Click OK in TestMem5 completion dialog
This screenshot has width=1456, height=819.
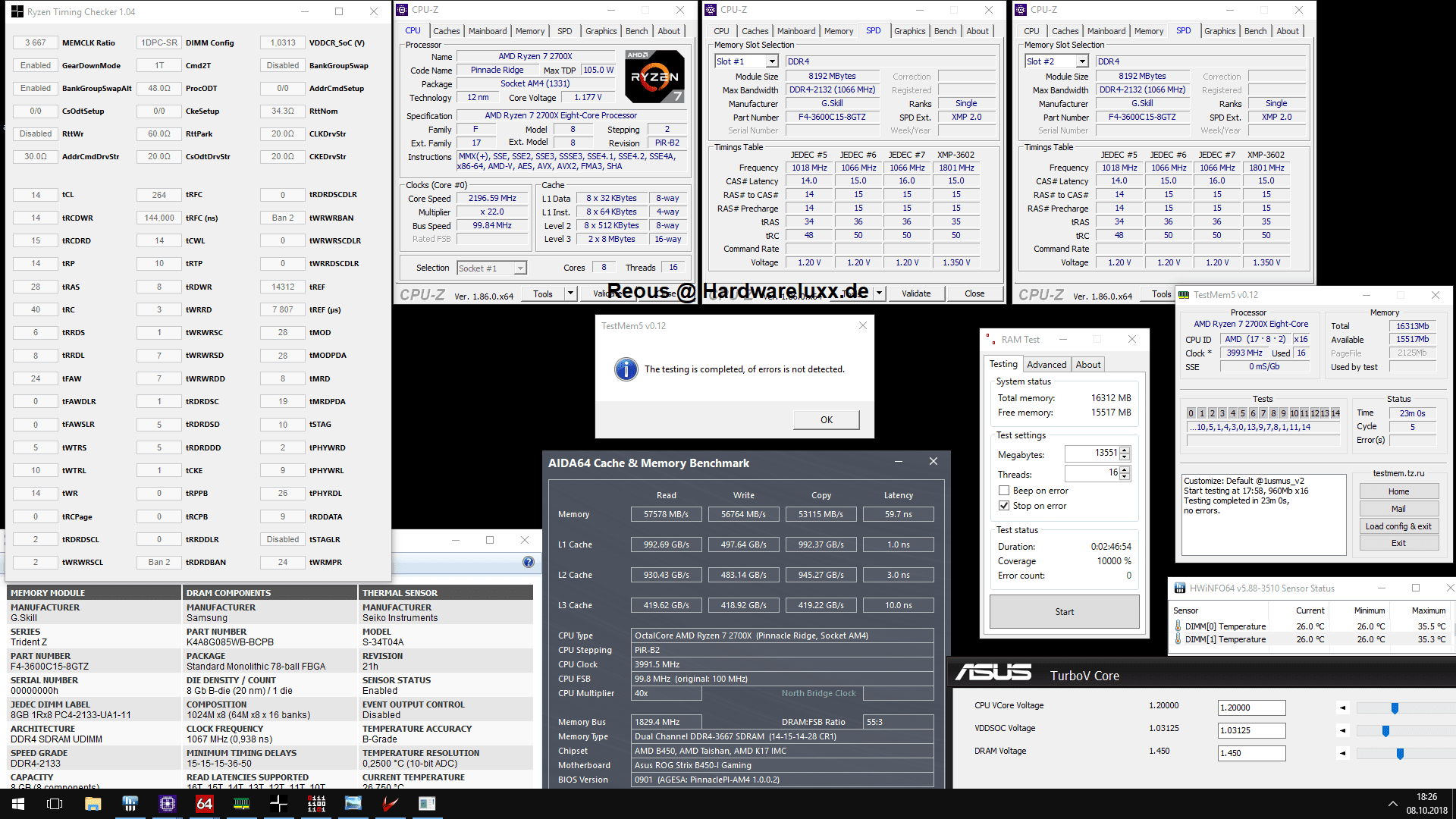(827, 419)
